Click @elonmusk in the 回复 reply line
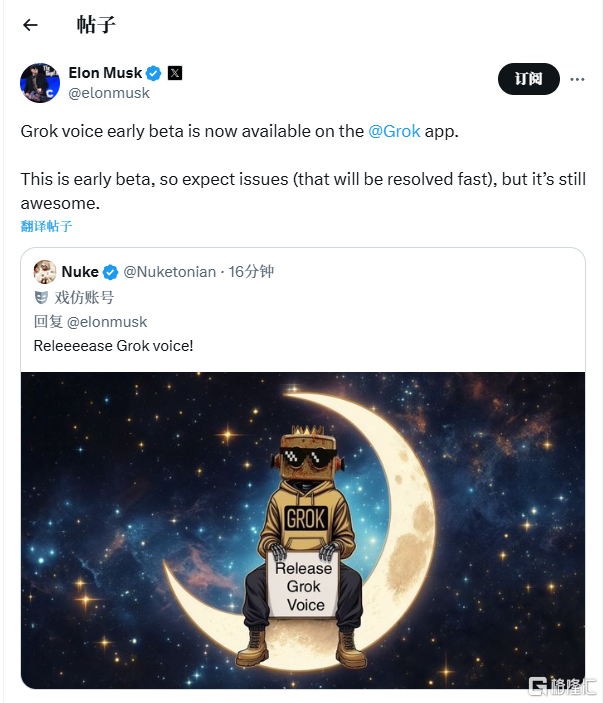This screenshot has width=603, height=703. (107, 322)
